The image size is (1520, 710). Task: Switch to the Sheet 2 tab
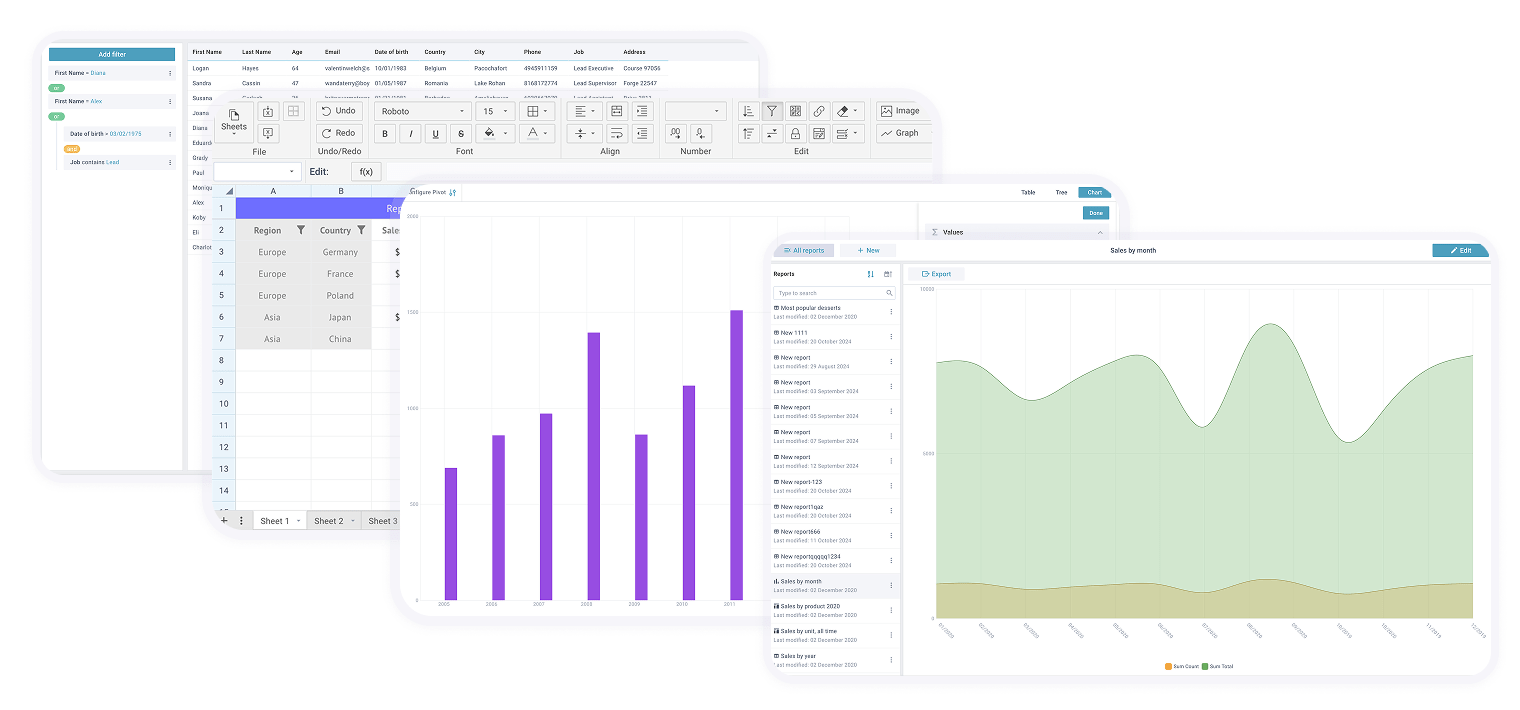coord(334,521)
